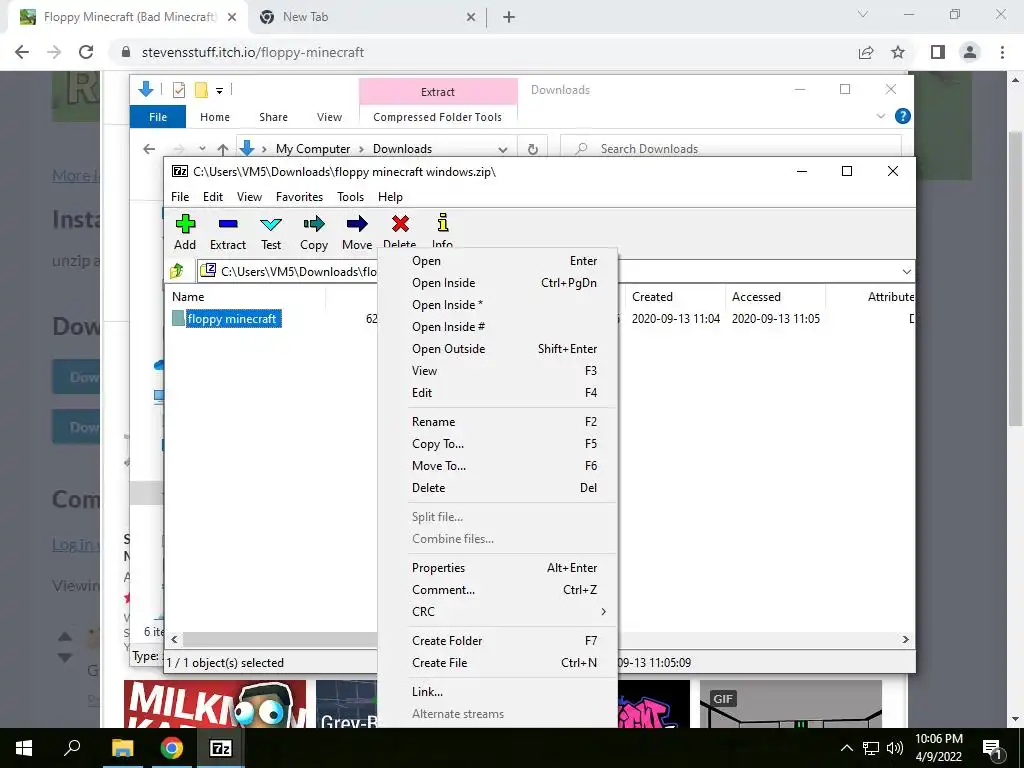Select Create File in the context menu
The width and height of the screenshot is (1024, 768).
coord(498,663)
